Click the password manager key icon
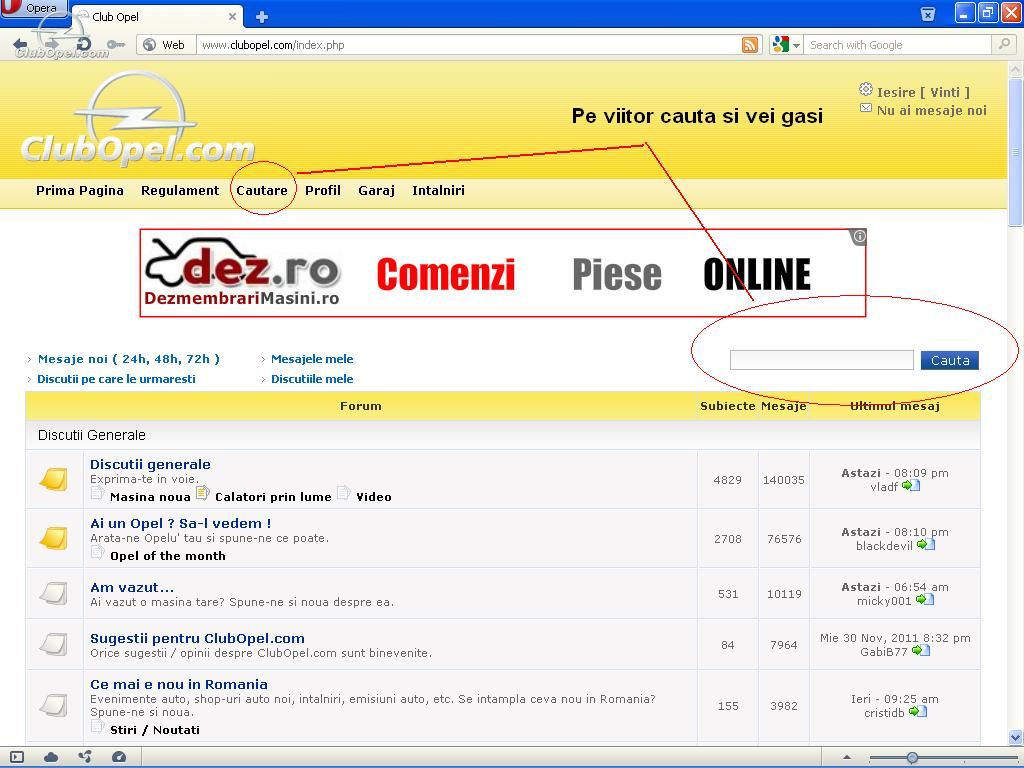Viewport: 1024px width, 768px height. tap(116, 44)
